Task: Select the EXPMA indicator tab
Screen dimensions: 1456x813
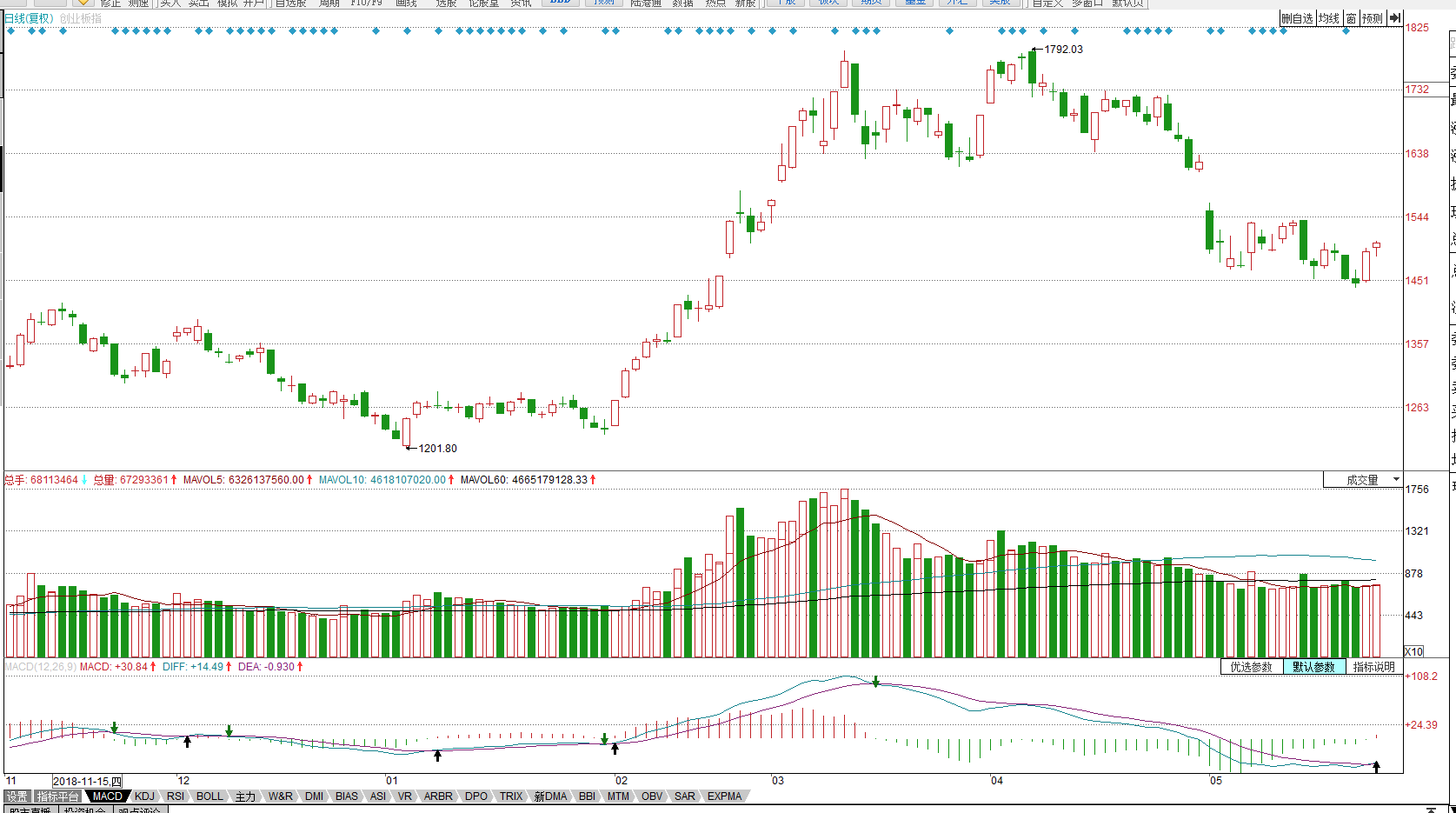Action: [x=724, y=796]
